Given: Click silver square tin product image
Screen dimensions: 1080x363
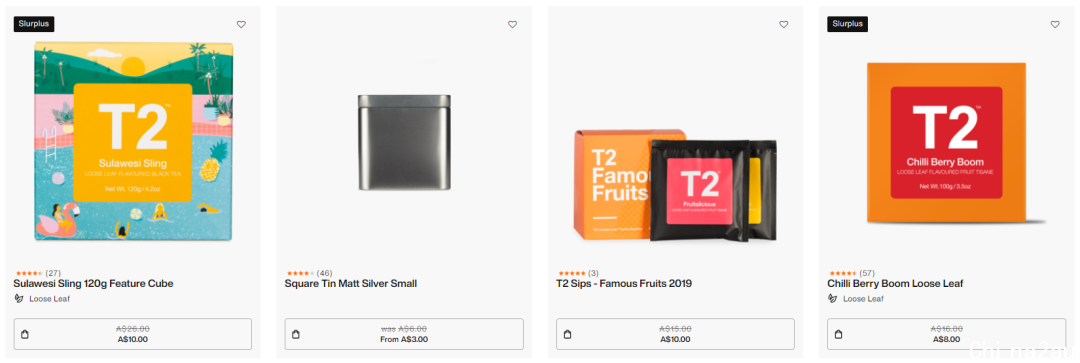Looking at the screenshot, I should coord(404,142).
